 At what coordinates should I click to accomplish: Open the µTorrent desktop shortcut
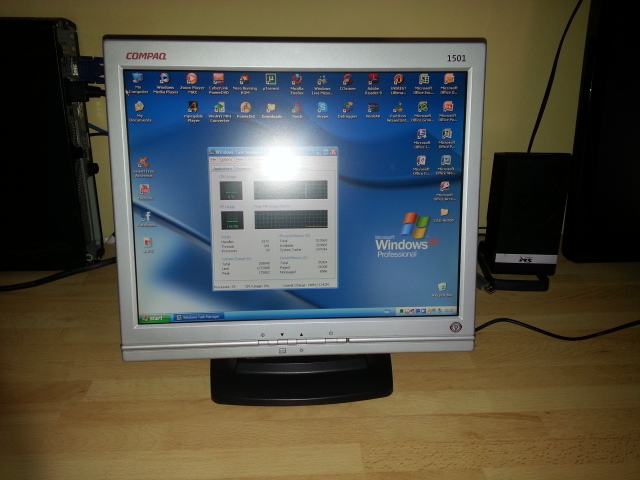[x=271, y=82]
